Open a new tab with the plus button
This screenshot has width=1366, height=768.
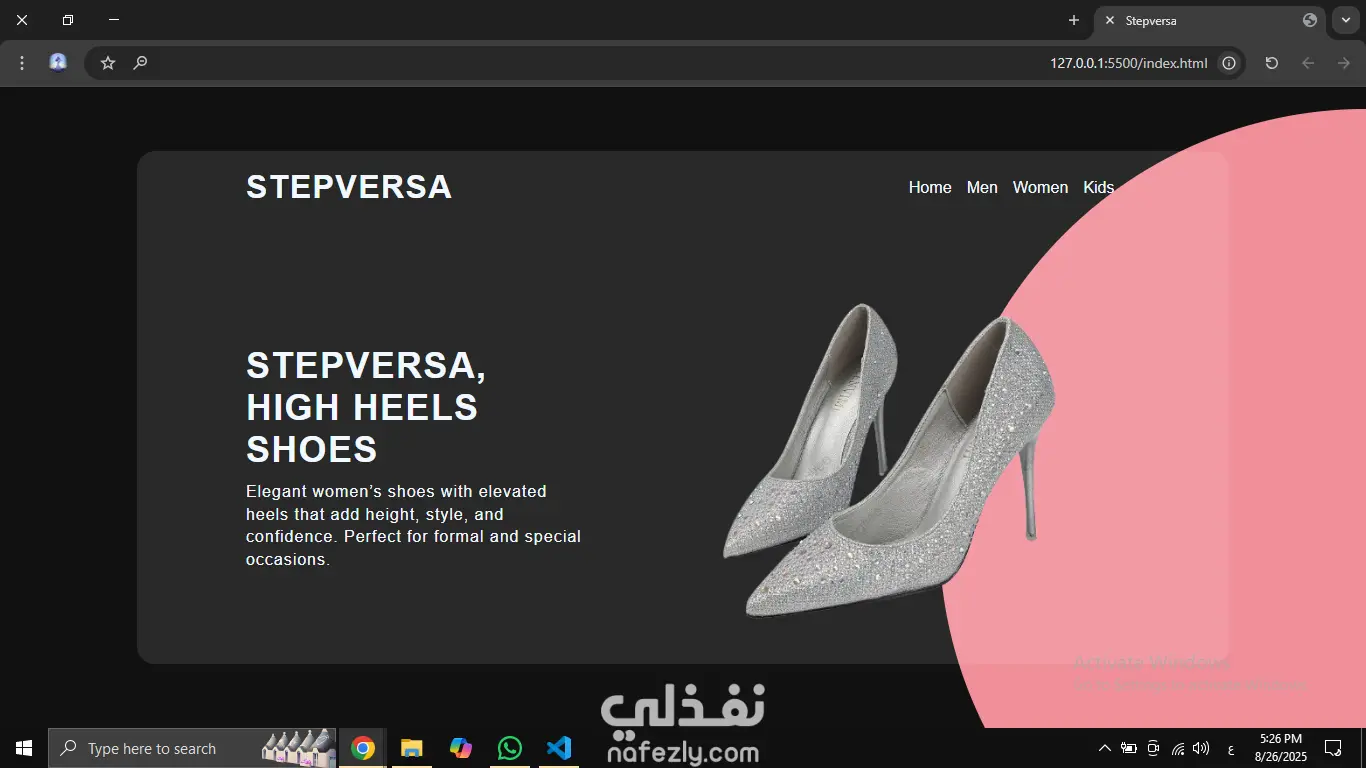(x=1074, y=20)
